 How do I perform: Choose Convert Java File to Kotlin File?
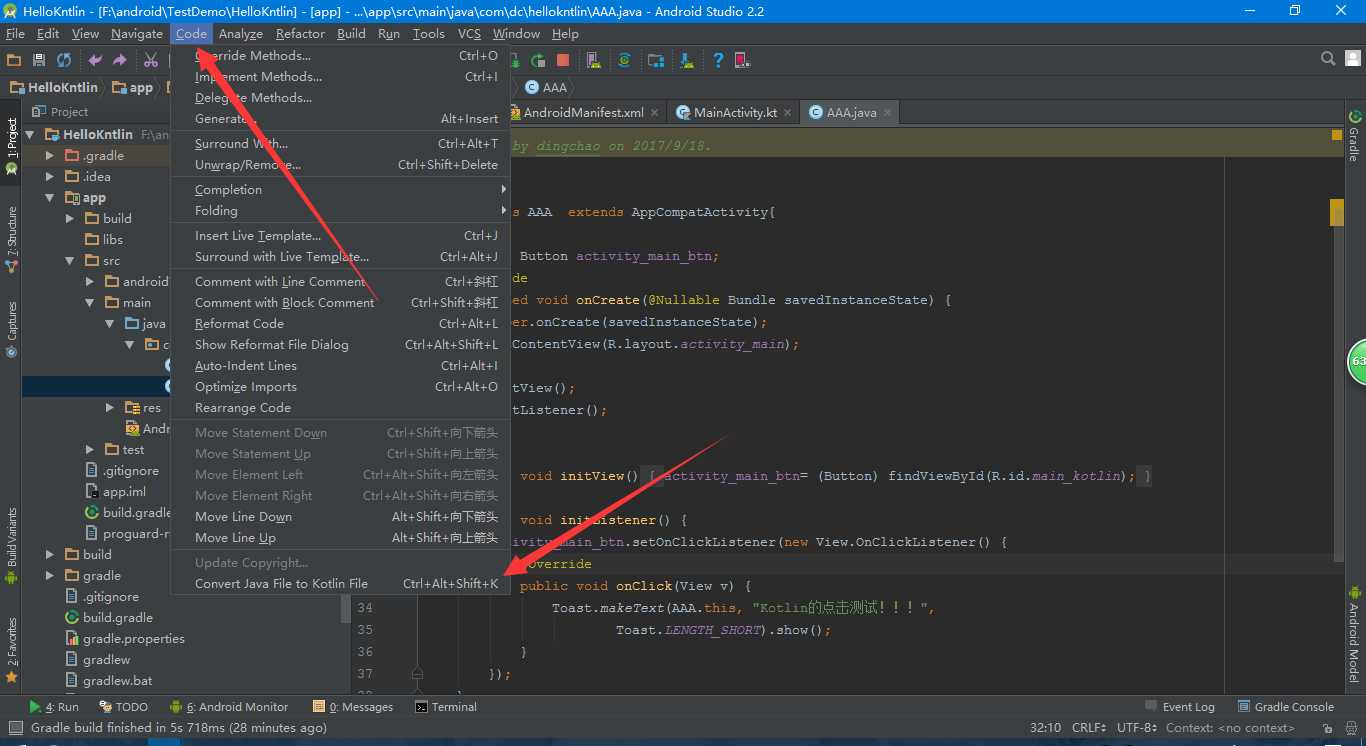(x=340, y=584)
